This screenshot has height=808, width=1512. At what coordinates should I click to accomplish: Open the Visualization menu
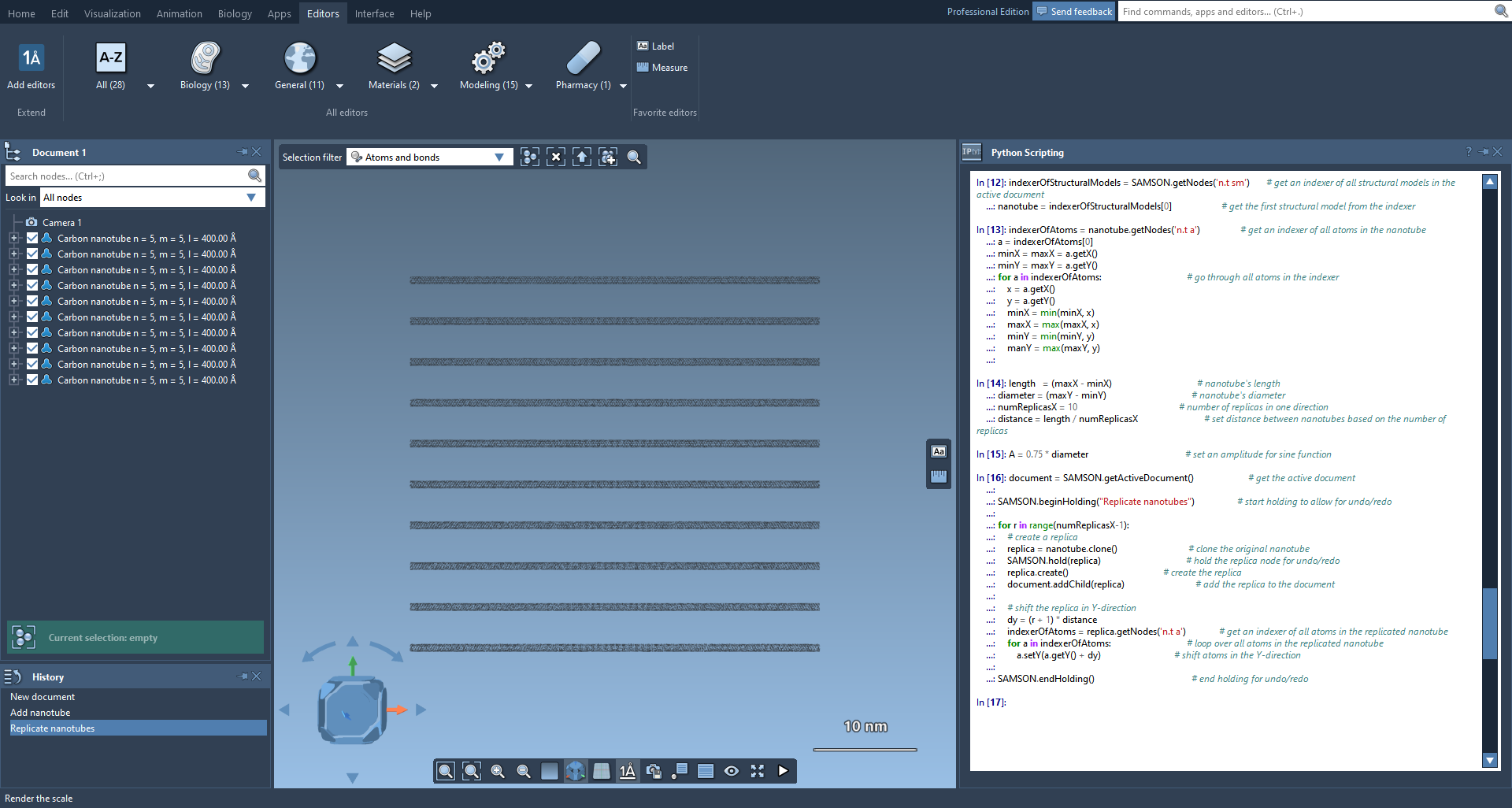pyautogui.click(x=112, y=13)
